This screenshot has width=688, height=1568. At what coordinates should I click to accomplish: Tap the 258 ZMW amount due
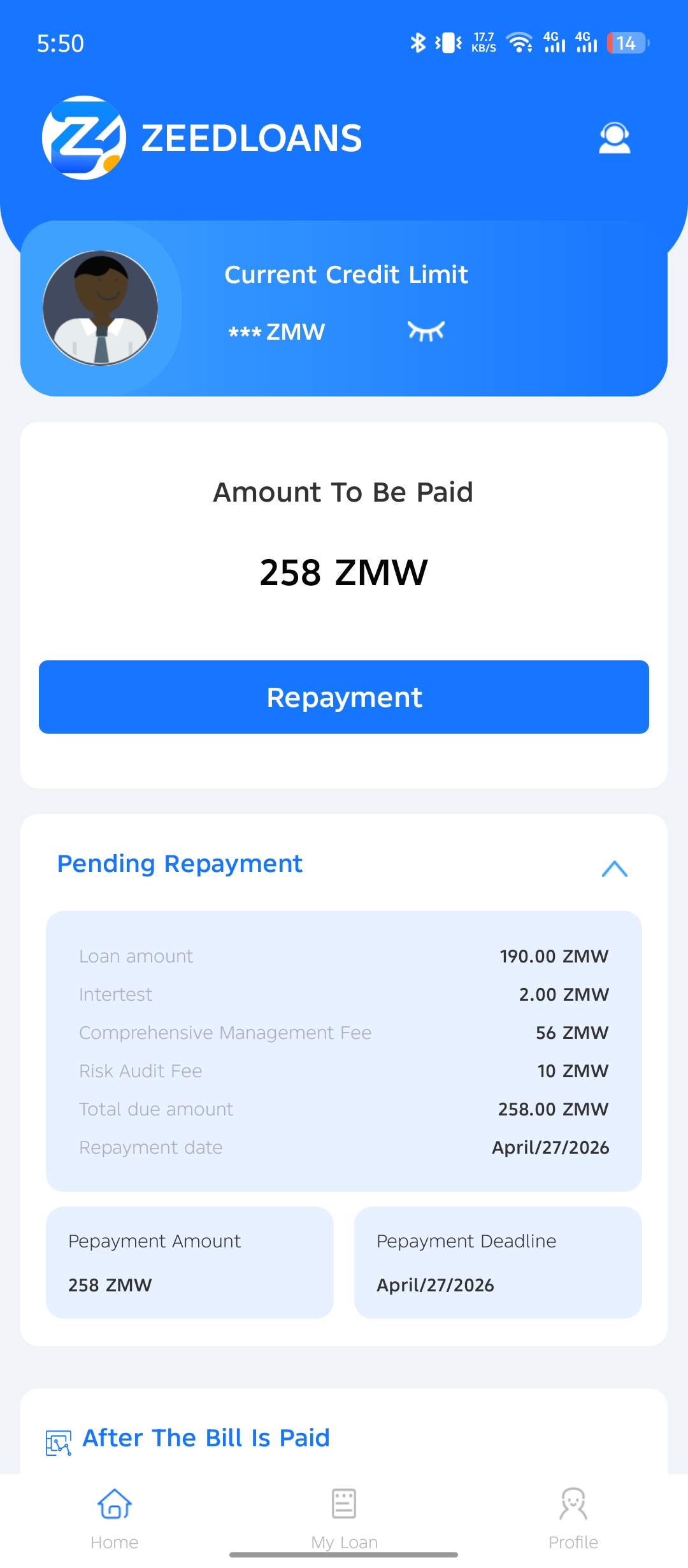pos(343,572)
